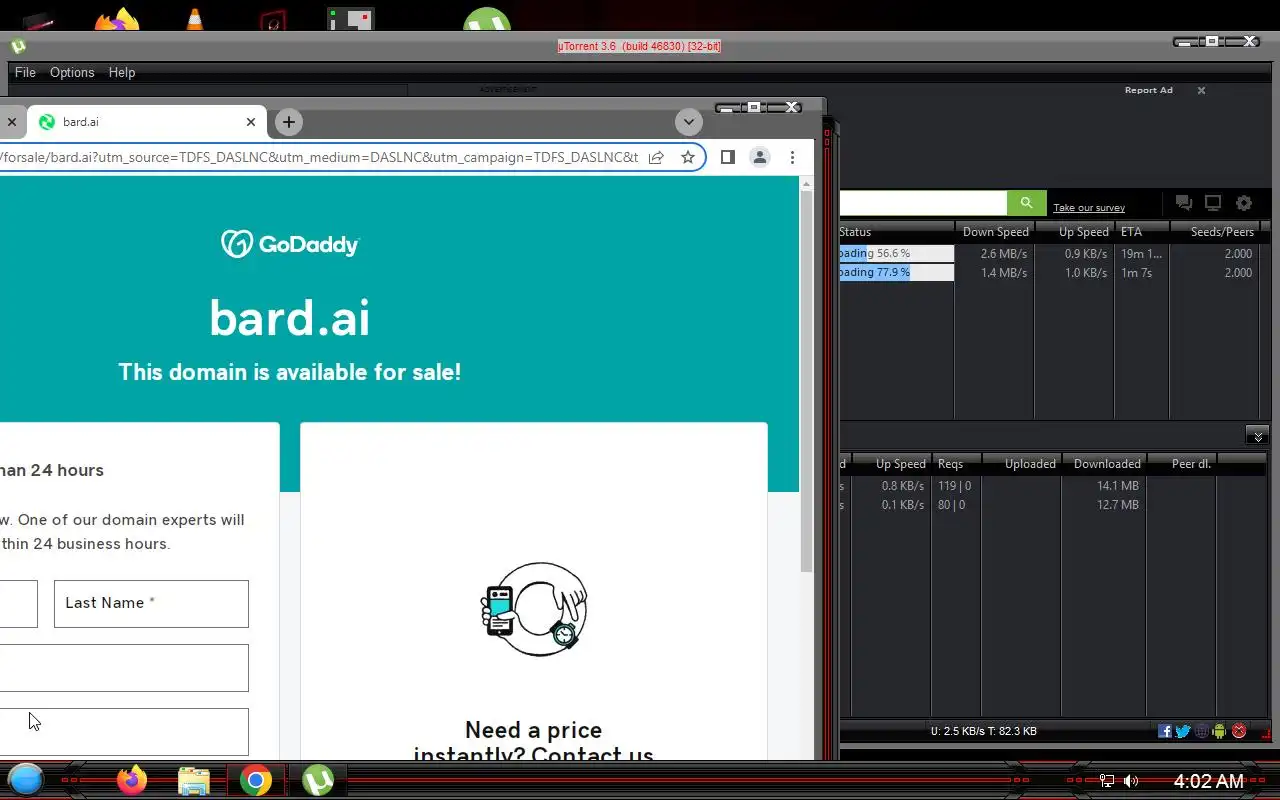1280x800 pixels.
Task: Click the 119 | 0 reqs cell
Action: tap(954, 486)
